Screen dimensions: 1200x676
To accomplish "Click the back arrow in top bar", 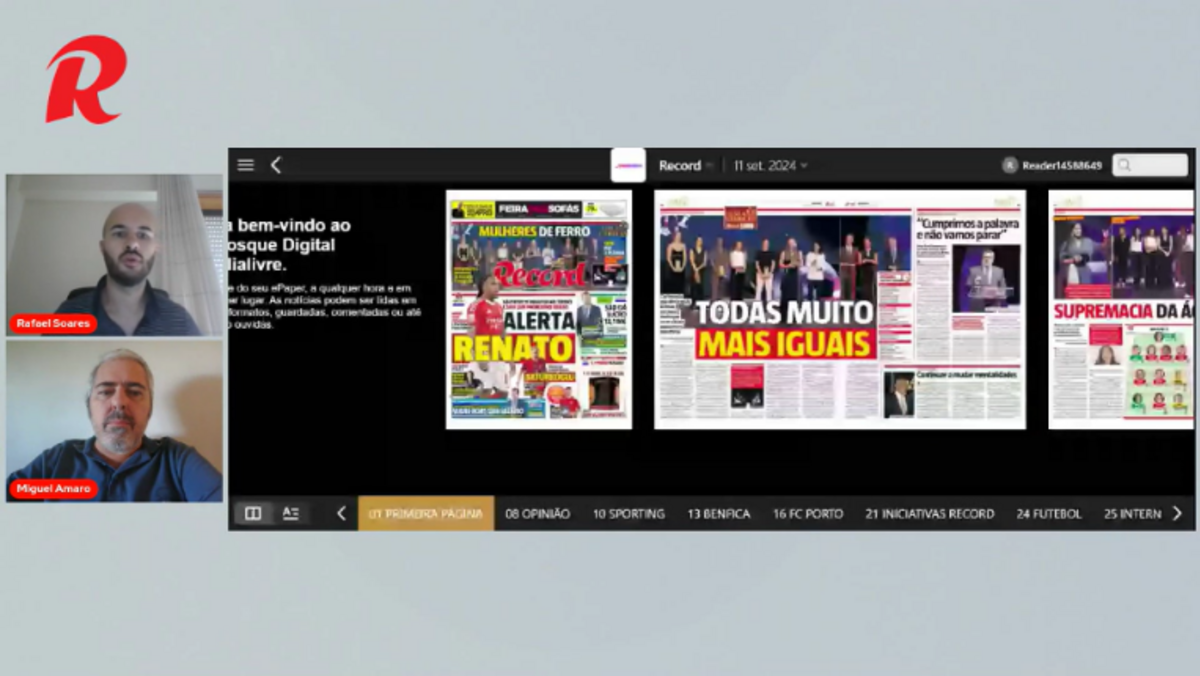I will tap(276, 165).
